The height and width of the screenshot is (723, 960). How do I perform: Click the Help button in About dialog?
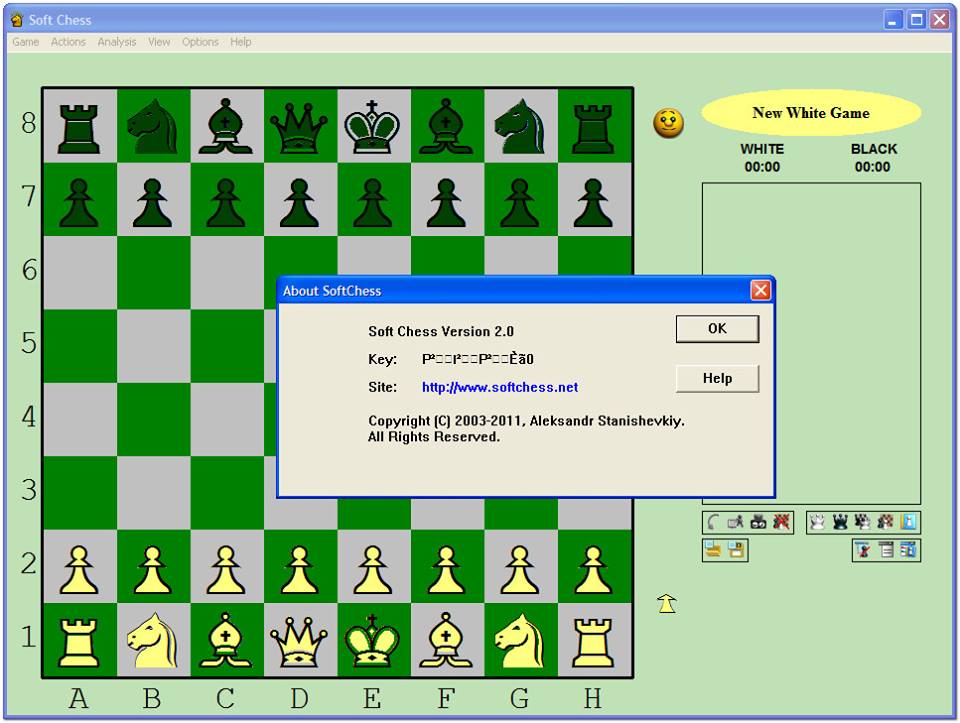pyautogui.click(x=717, y=378)
